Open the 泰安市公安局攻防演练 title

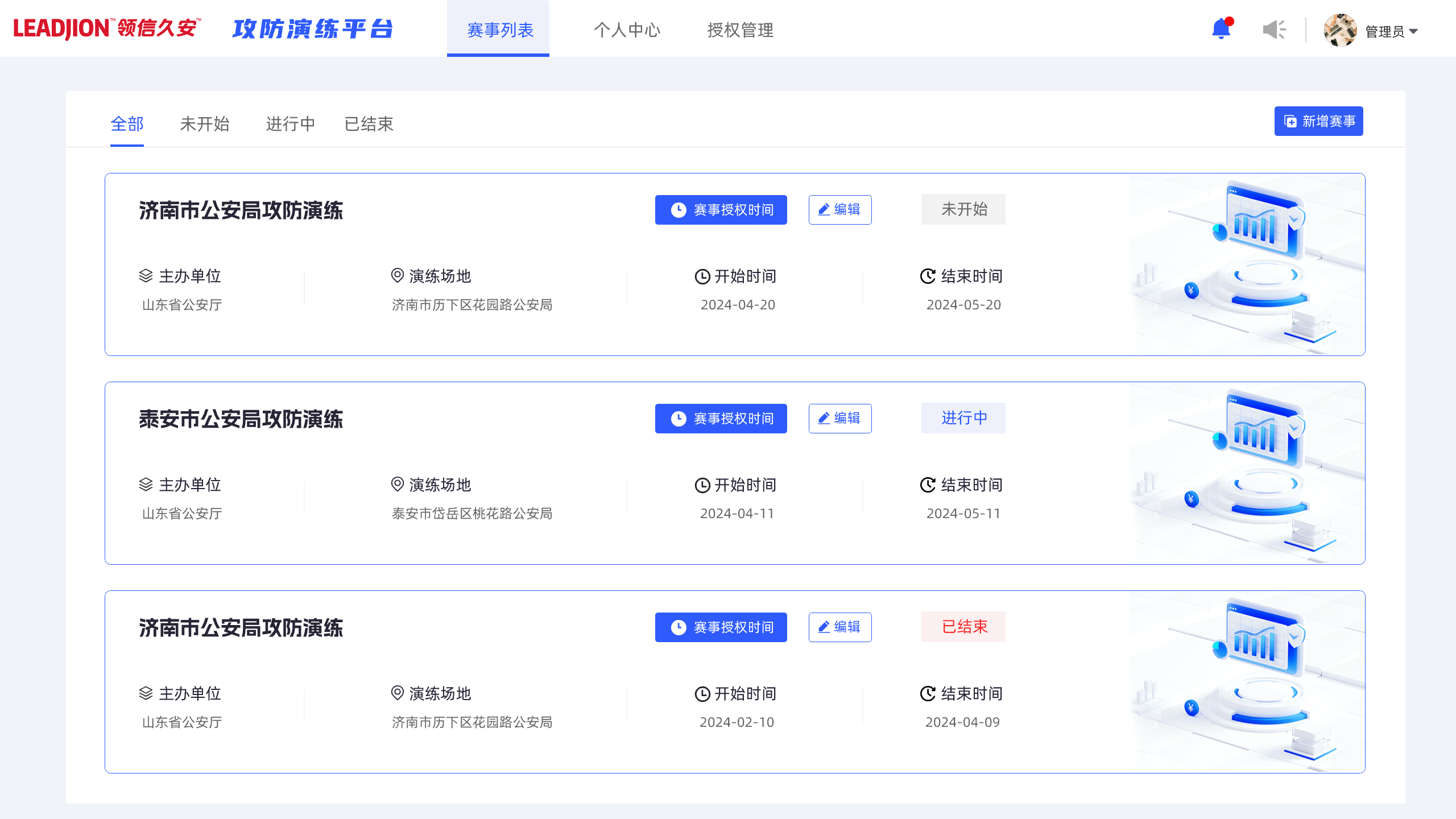click(x=241, y=419)
